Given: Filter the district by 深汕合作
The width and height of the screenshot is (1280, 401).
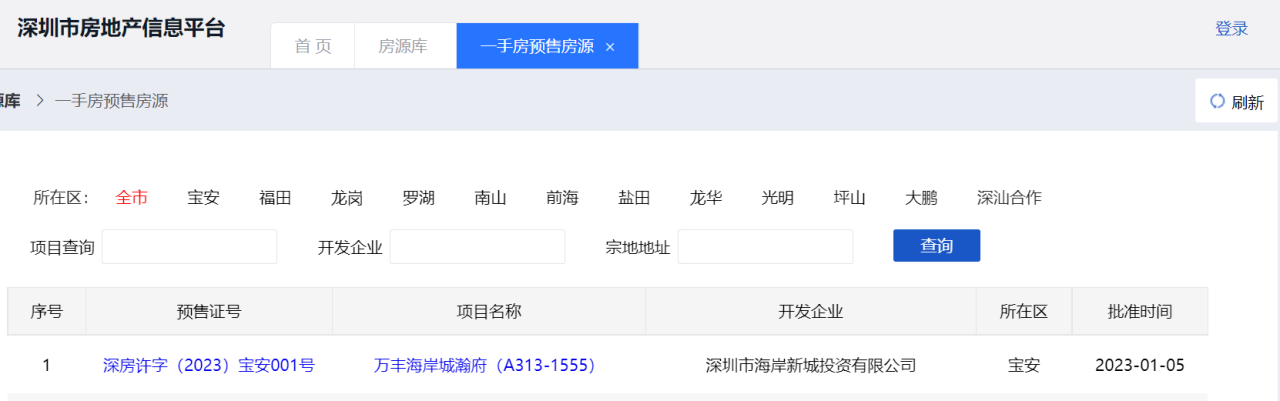Looking at the screenshot, I should coord(1009,198).
